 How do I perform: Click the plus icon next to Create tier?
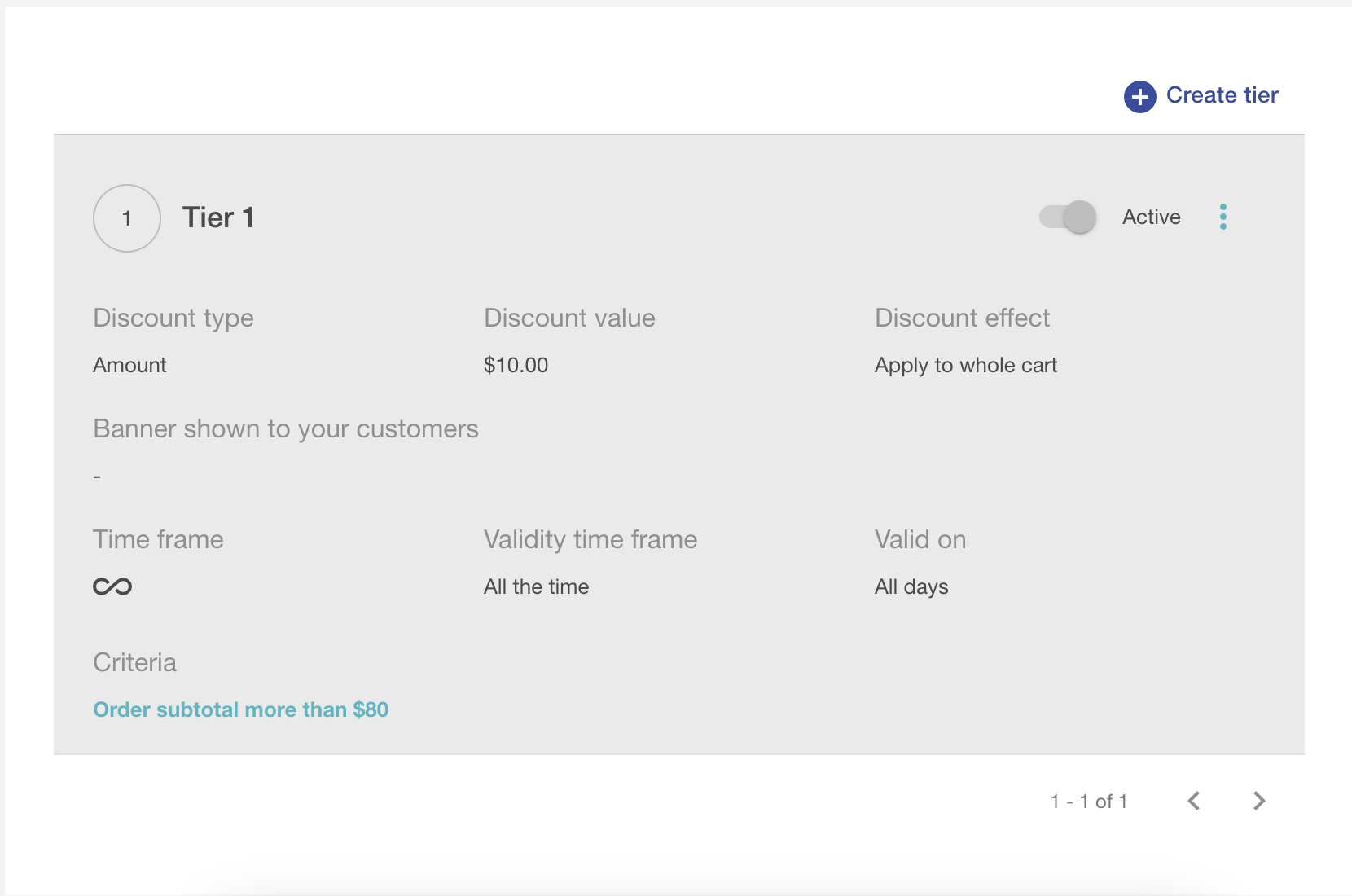tap(1139, 96)
